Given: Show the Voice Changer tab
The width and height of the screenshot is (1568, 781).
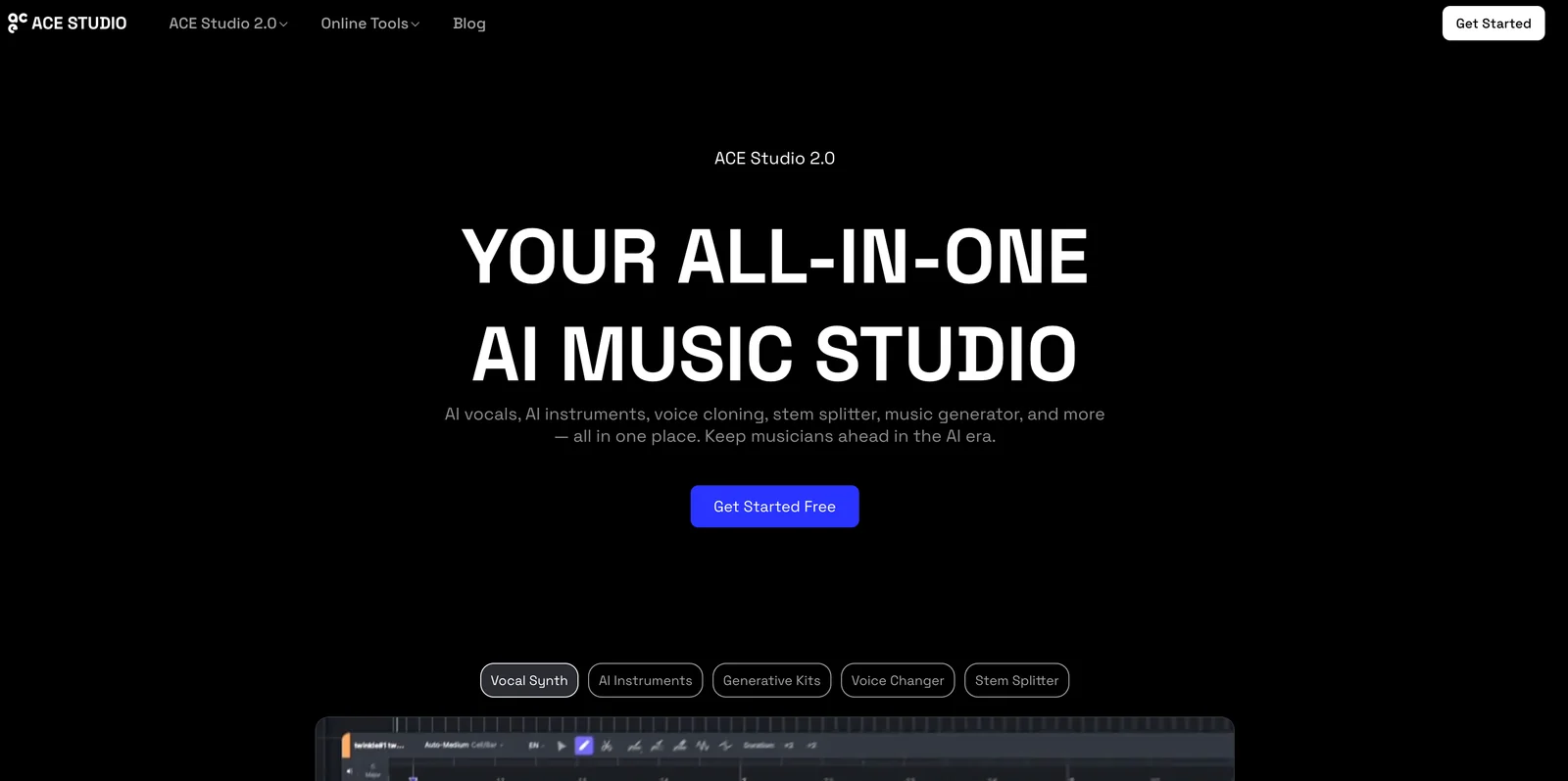Looking at the screenshot, I should [898, 680].
